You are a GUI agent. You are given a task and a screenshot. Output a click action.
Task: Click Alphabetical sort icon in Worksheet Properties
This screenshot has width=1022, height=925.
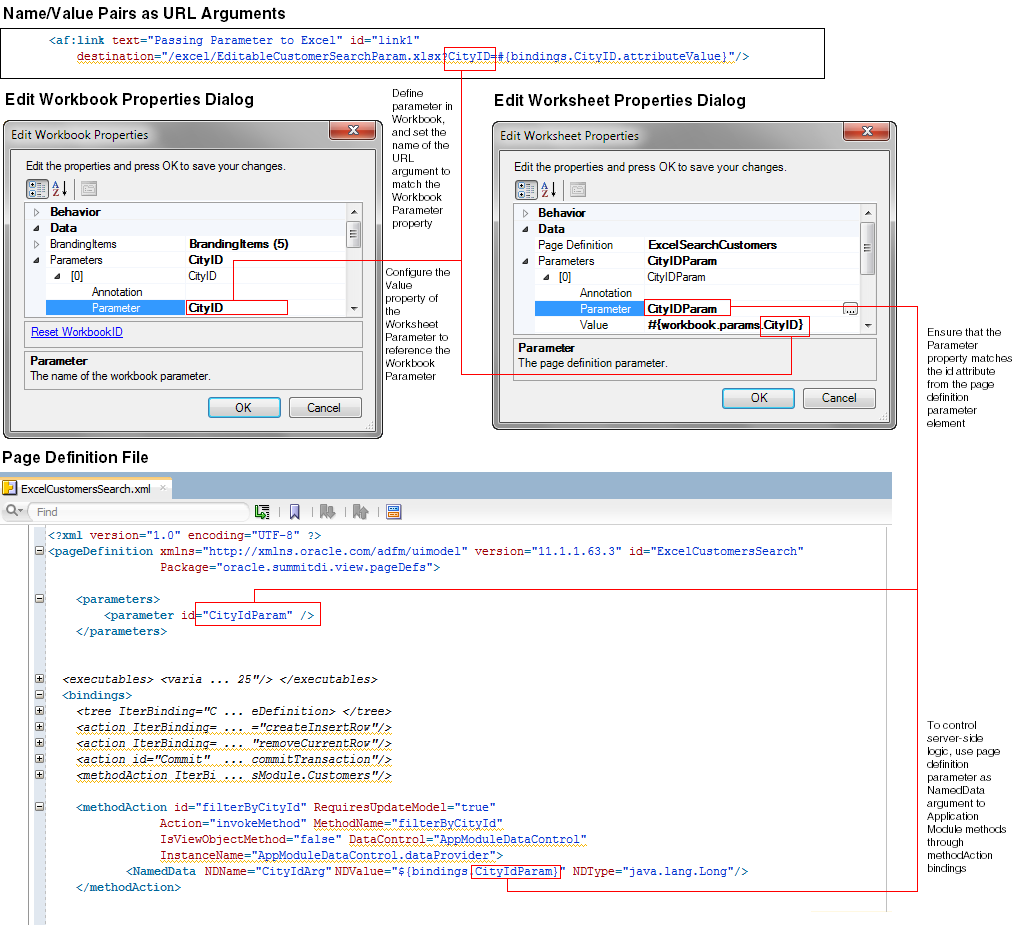tap(548, 190)
